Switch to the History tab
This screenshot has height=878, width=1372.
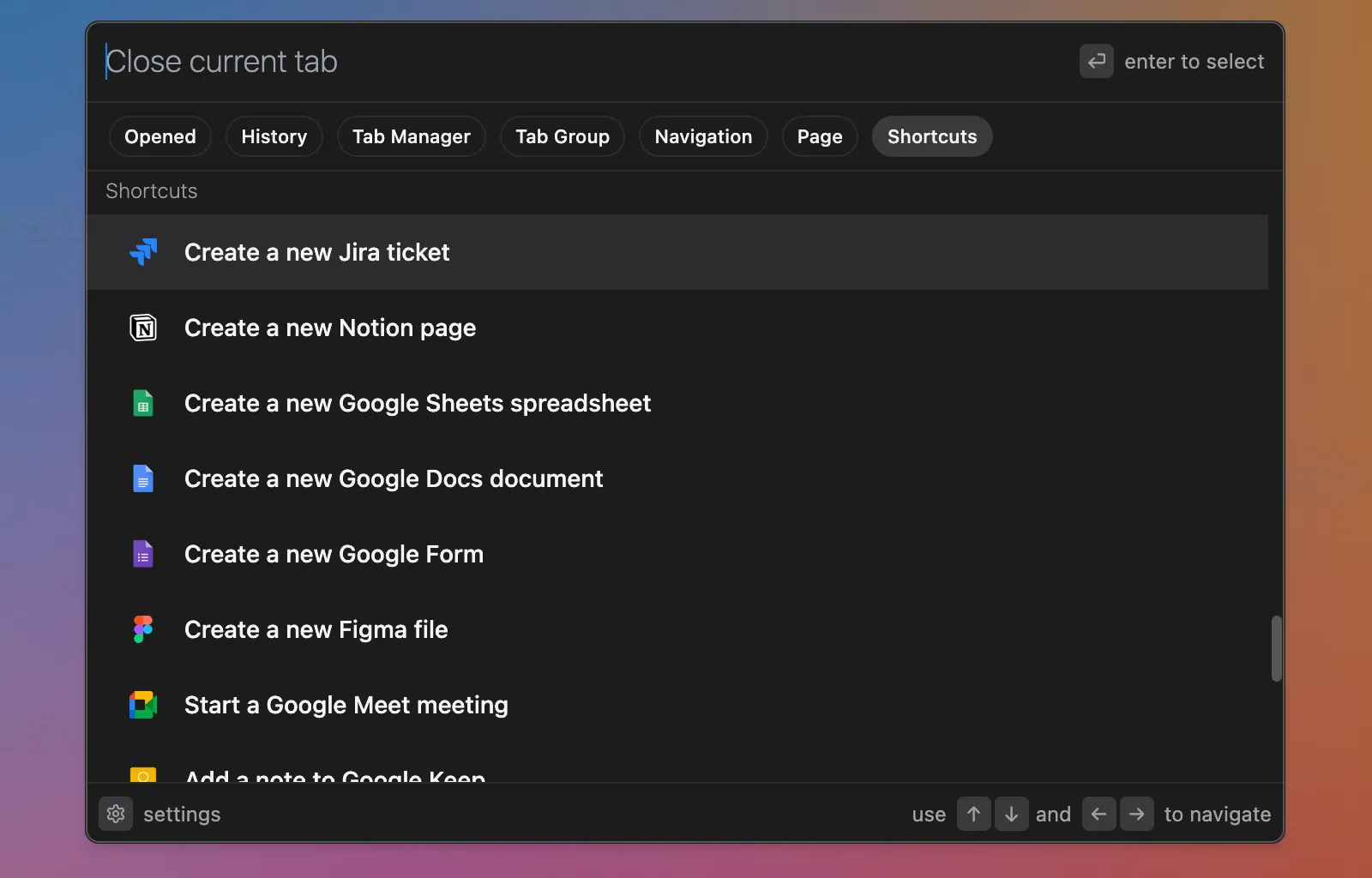coord(274,136)
